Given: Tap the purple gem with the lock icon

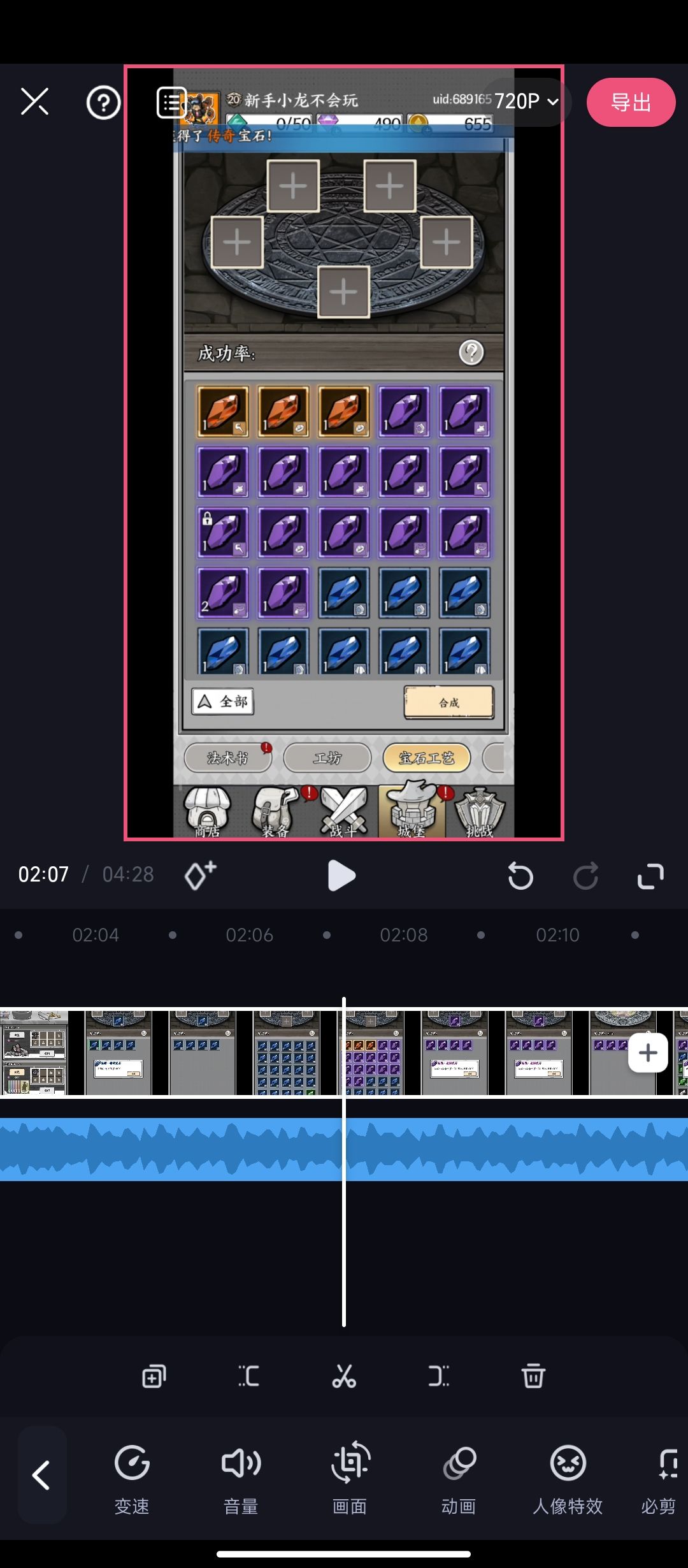Looking at the screenshot, I should (x=222, y=532).
